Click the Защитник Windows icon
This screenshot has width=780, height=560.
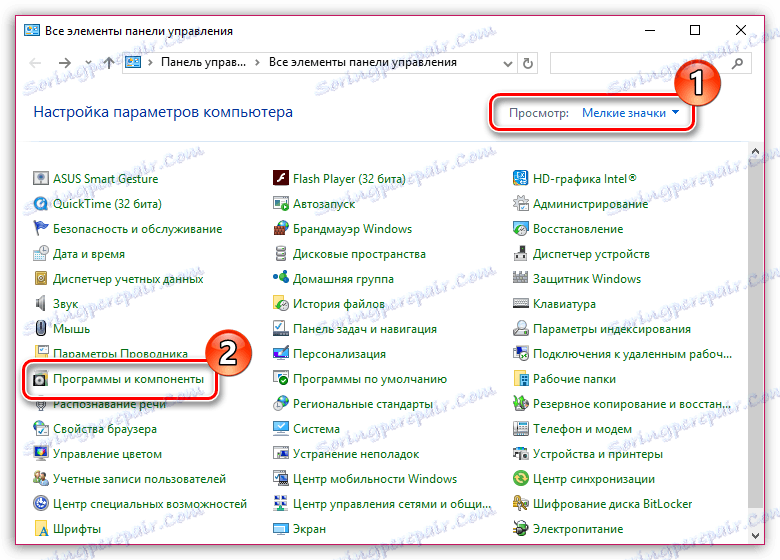click(520, 279)
